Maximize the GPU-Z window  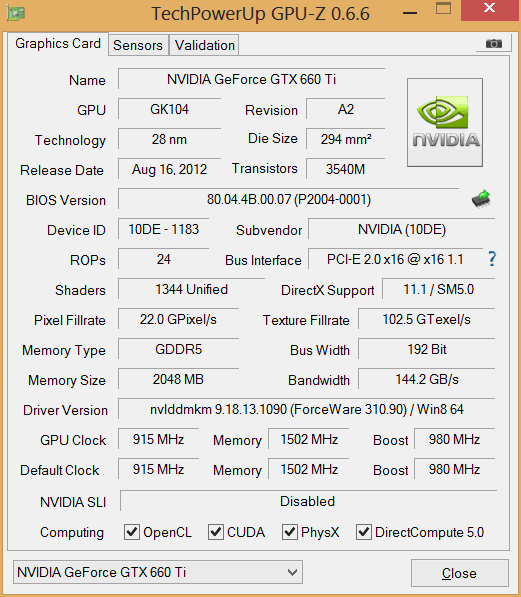click(443, 8)
